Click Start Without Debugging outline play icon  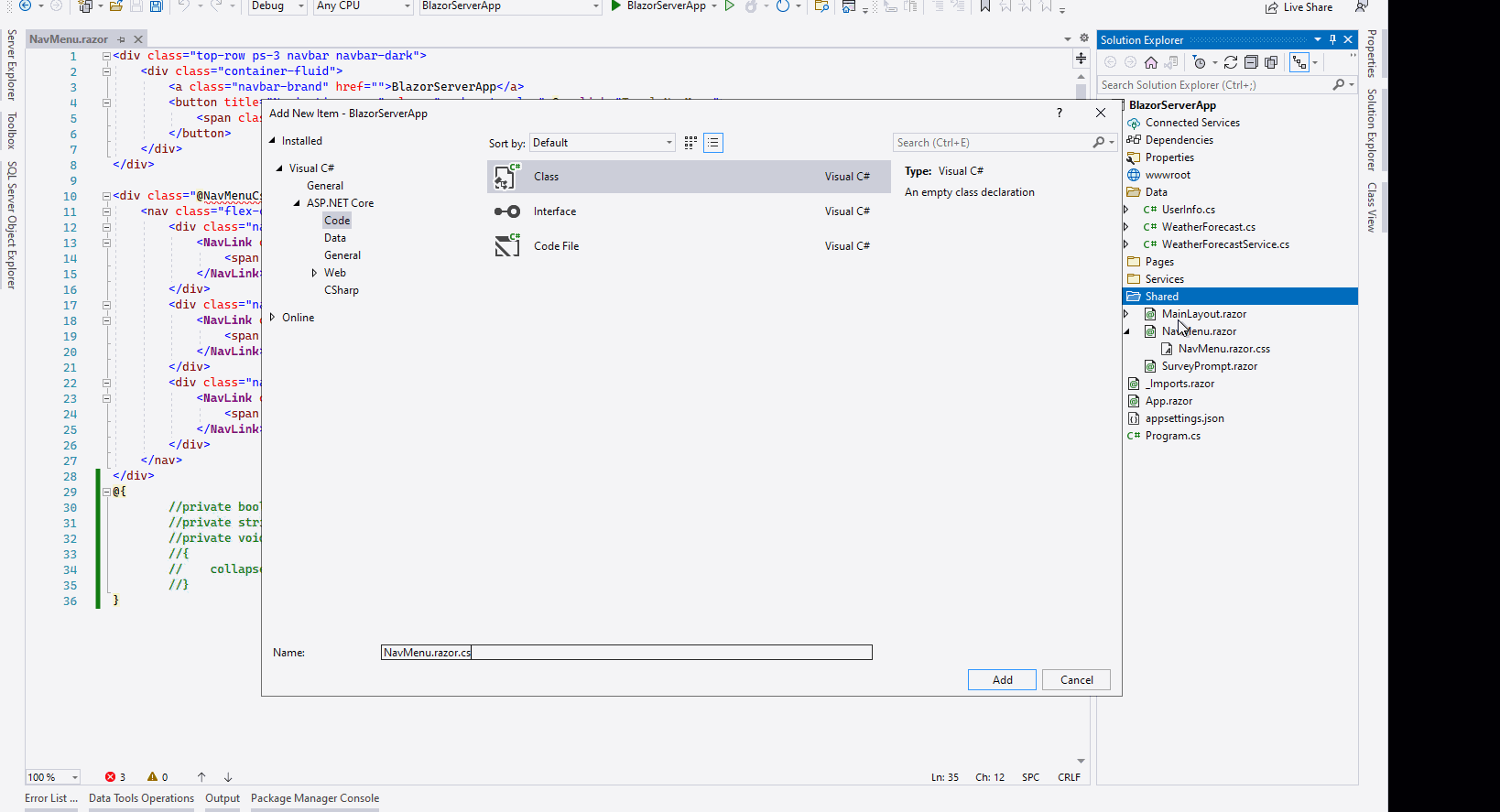(730, 5)
